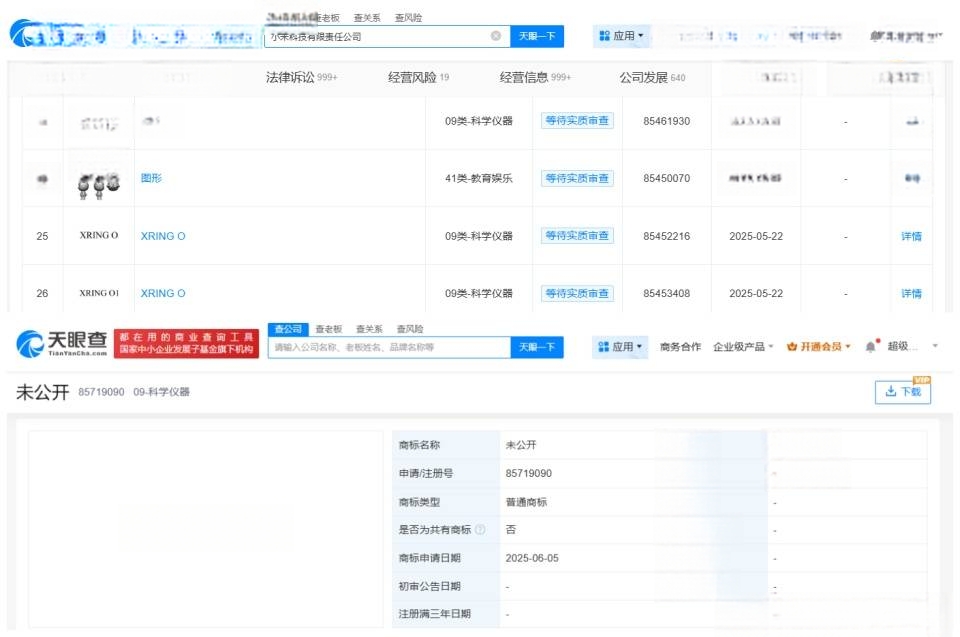
Task: Open XRING O link in row 25
Action: [163, 236]
